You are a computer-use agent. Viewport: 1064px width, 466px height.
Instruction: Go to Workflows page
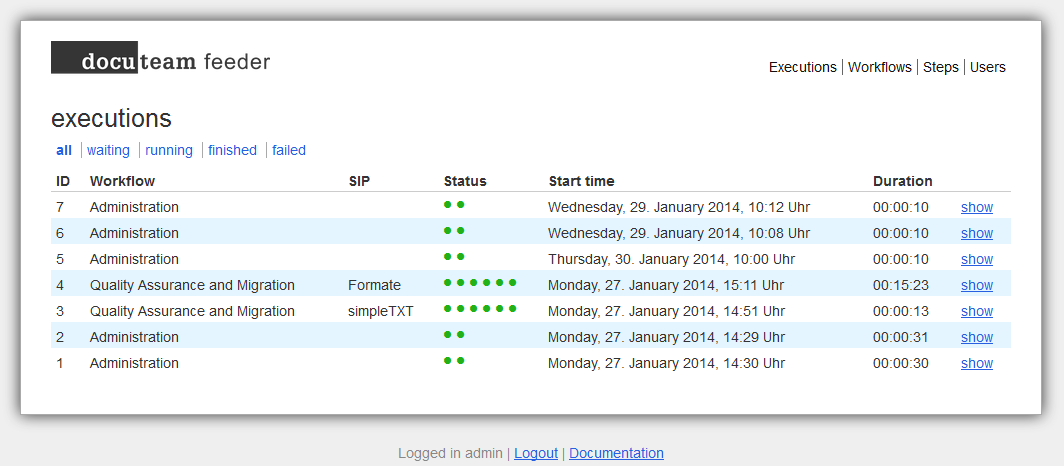(x=880, y=67)
